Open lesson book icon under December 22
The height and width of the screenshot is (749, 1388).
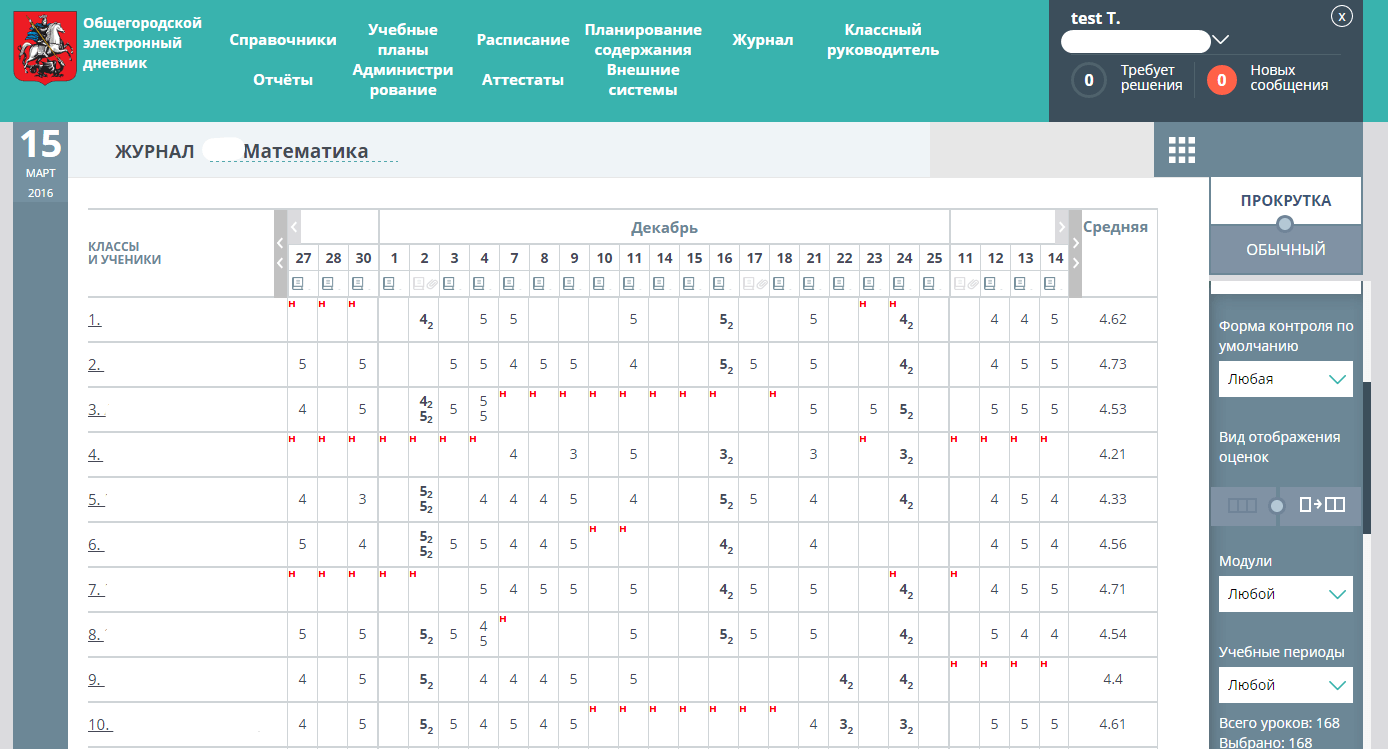[x=839, y=284]
